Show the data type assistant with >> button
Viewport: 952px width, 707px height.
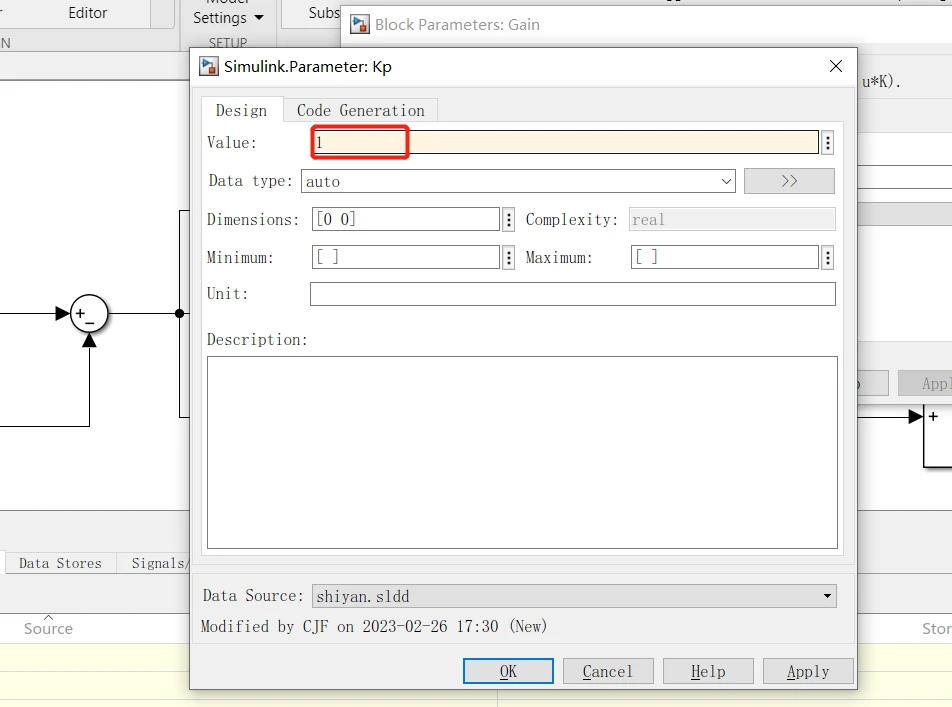pos(789,181)
